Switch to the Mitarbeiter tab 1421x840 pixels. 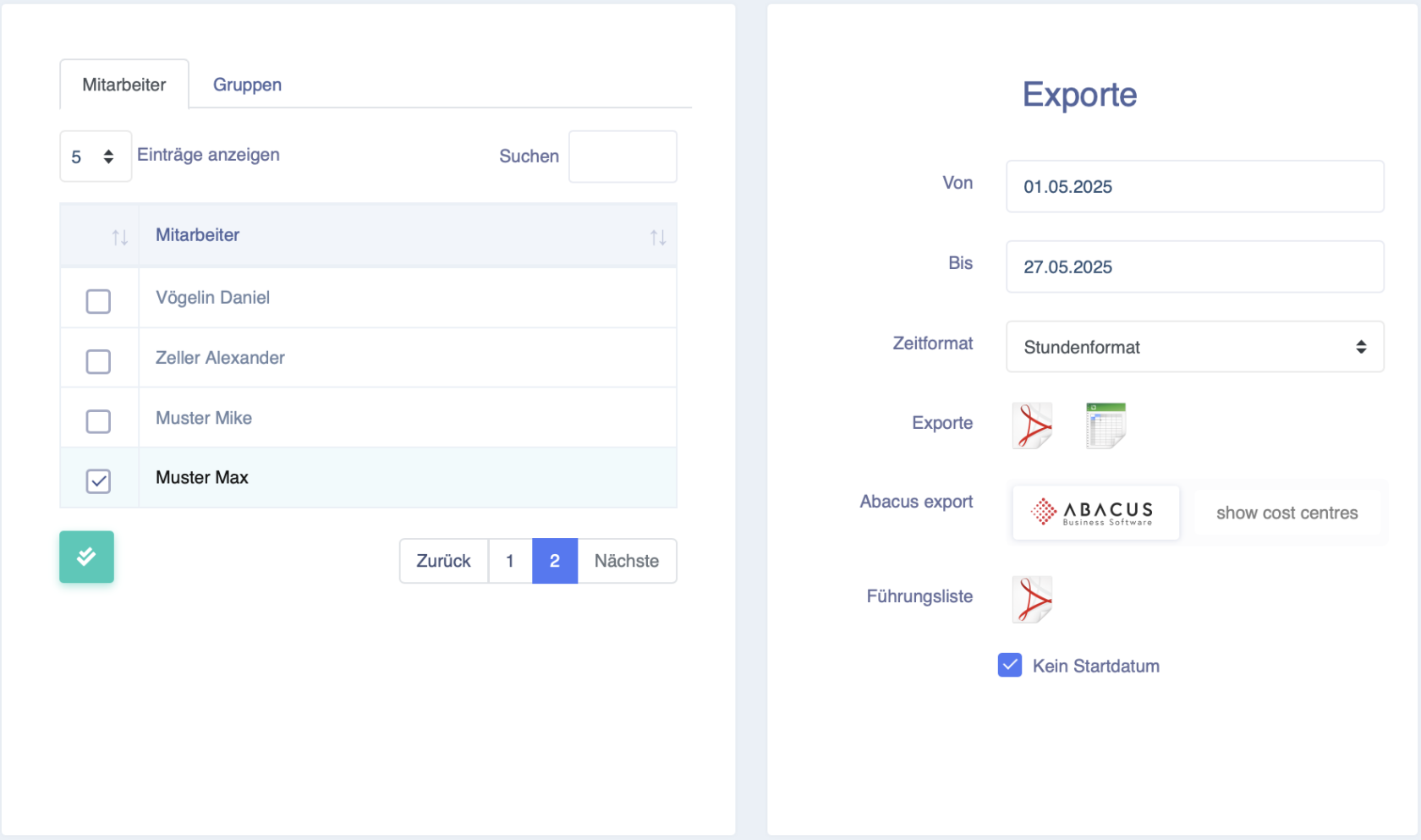coord(124,85)
